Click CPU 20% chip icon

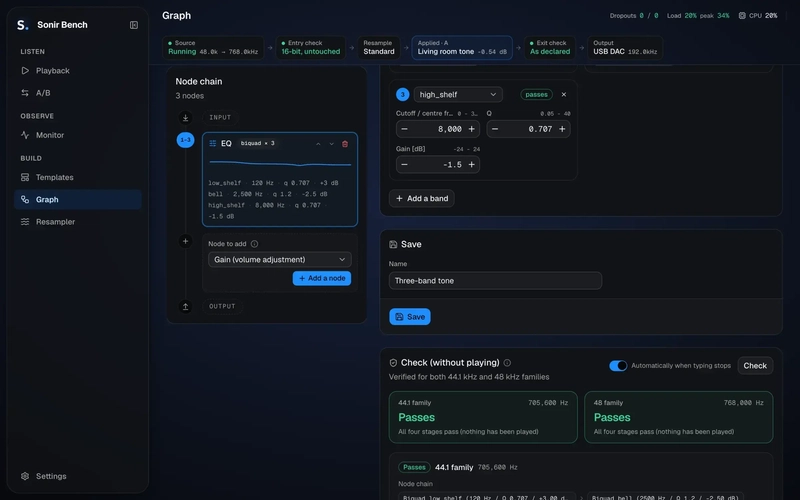(742, 16)
